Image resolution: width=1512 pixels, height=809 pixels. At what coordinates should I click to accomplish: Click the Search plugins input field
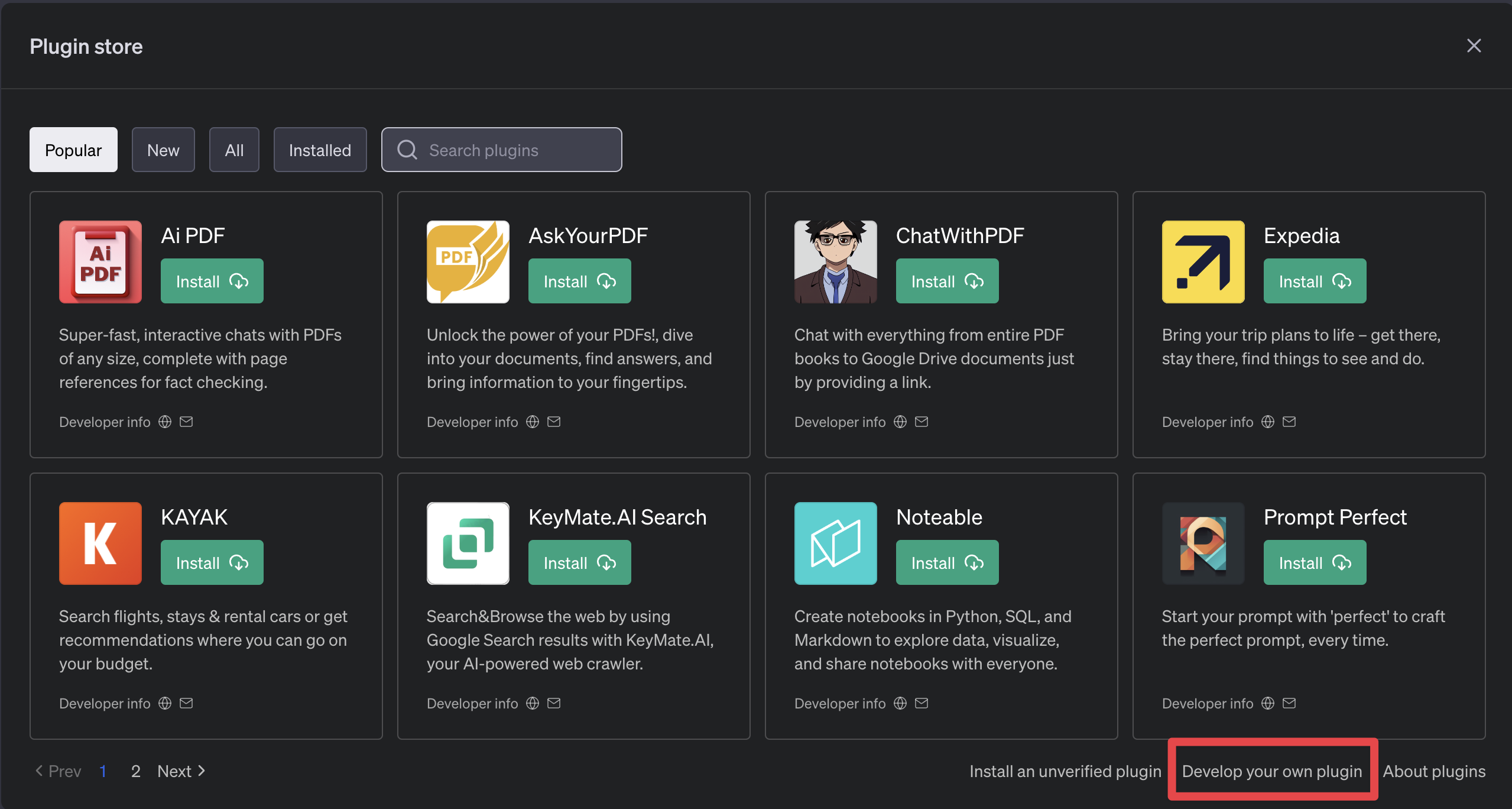tap(501, 150)
